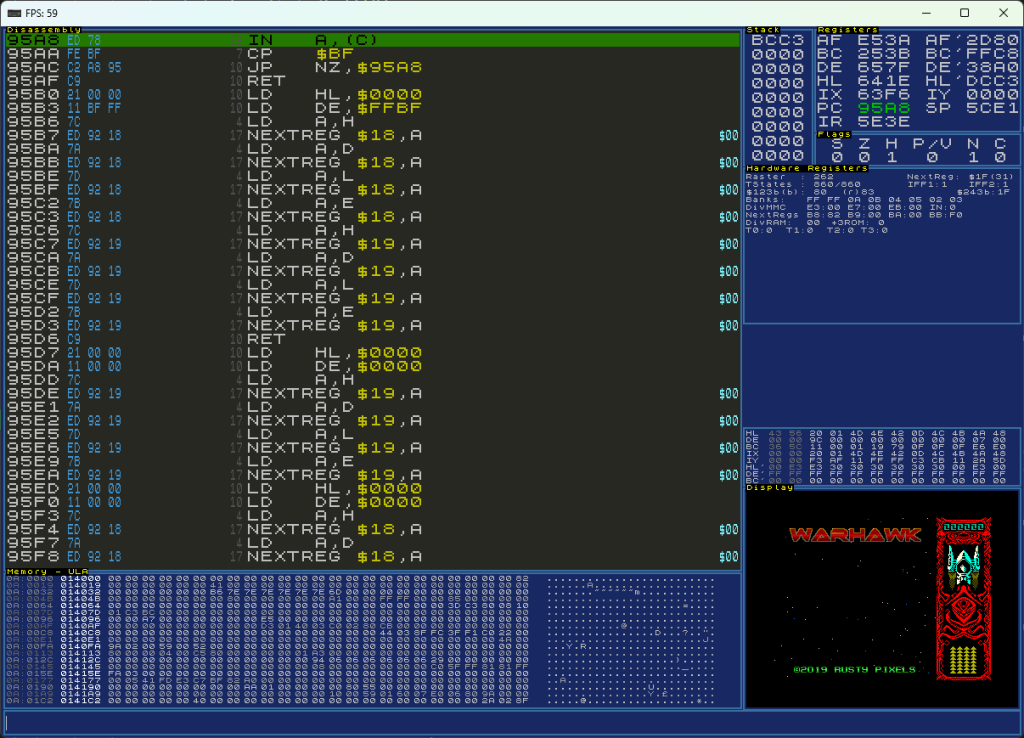The height and width of the screenshot is (738, 1024).
Task: Click the top stack entry BCC3
Action: 777,40
